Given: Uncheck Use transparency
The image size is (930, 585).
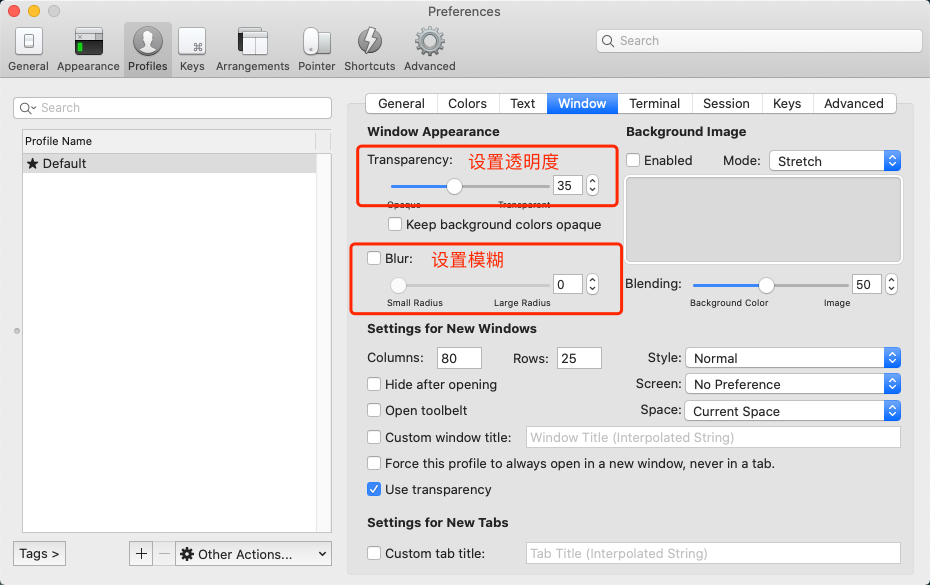Looking at the screenshot, I should [x=374, y=489].
